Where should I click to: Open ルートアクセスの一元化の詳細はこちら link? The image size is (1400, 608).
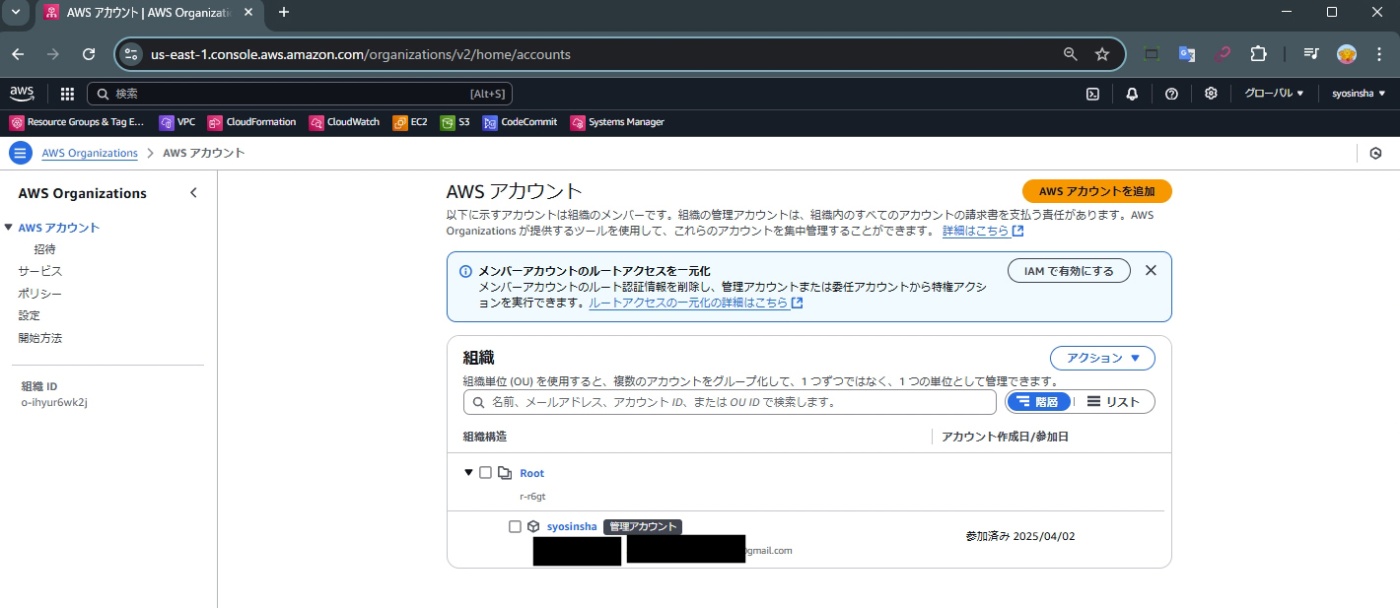pos(696,303)
